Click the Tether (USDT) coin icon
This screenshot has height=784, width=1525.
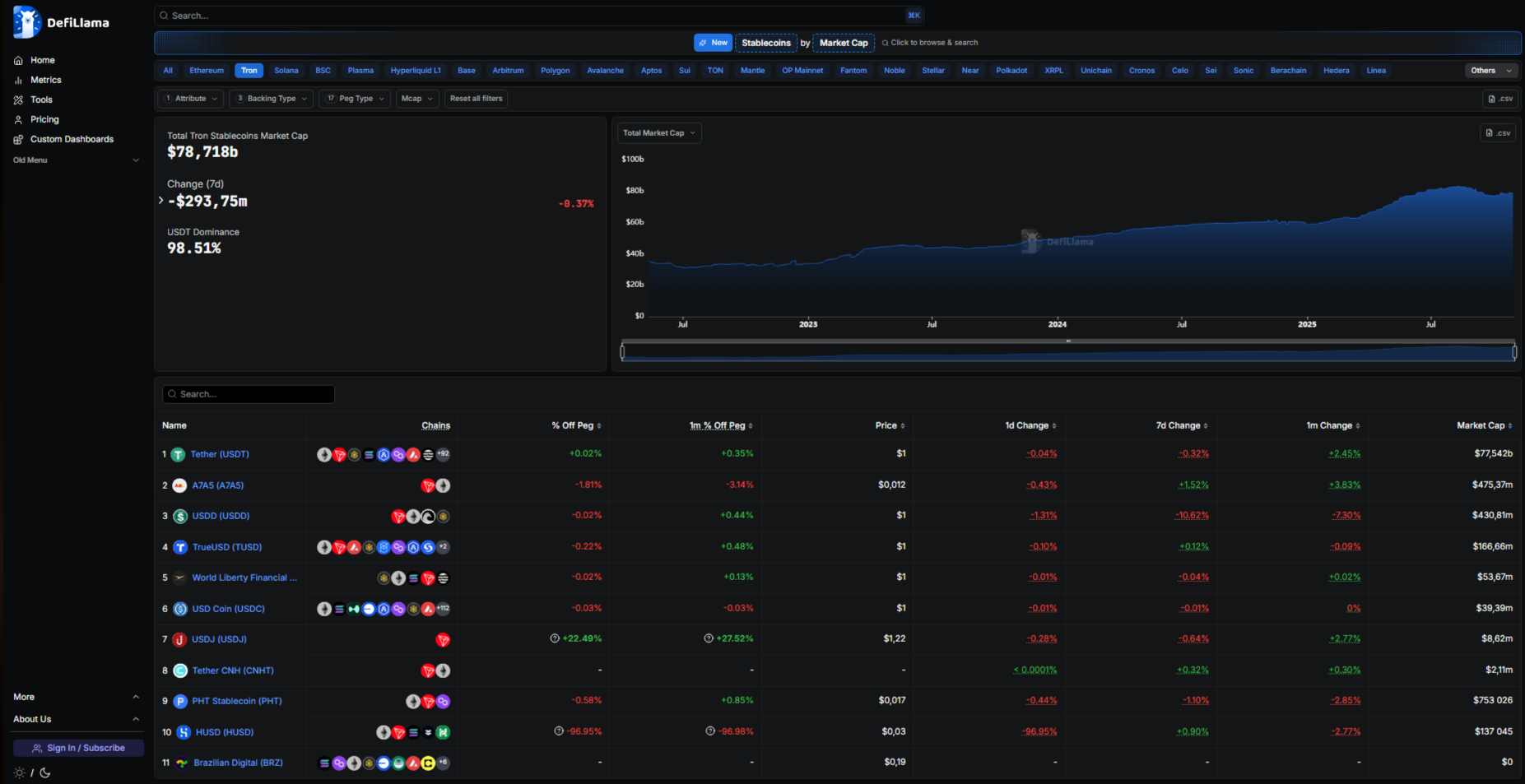178,455
